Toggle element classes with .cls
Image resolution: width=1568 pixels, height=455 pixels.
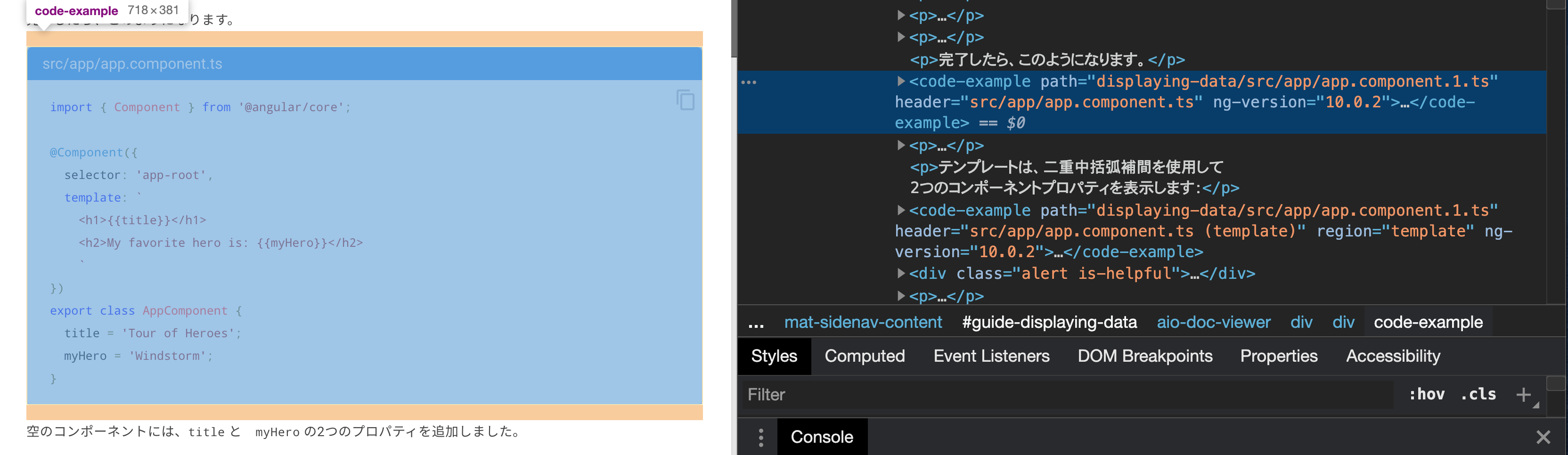coord(1478,394)
